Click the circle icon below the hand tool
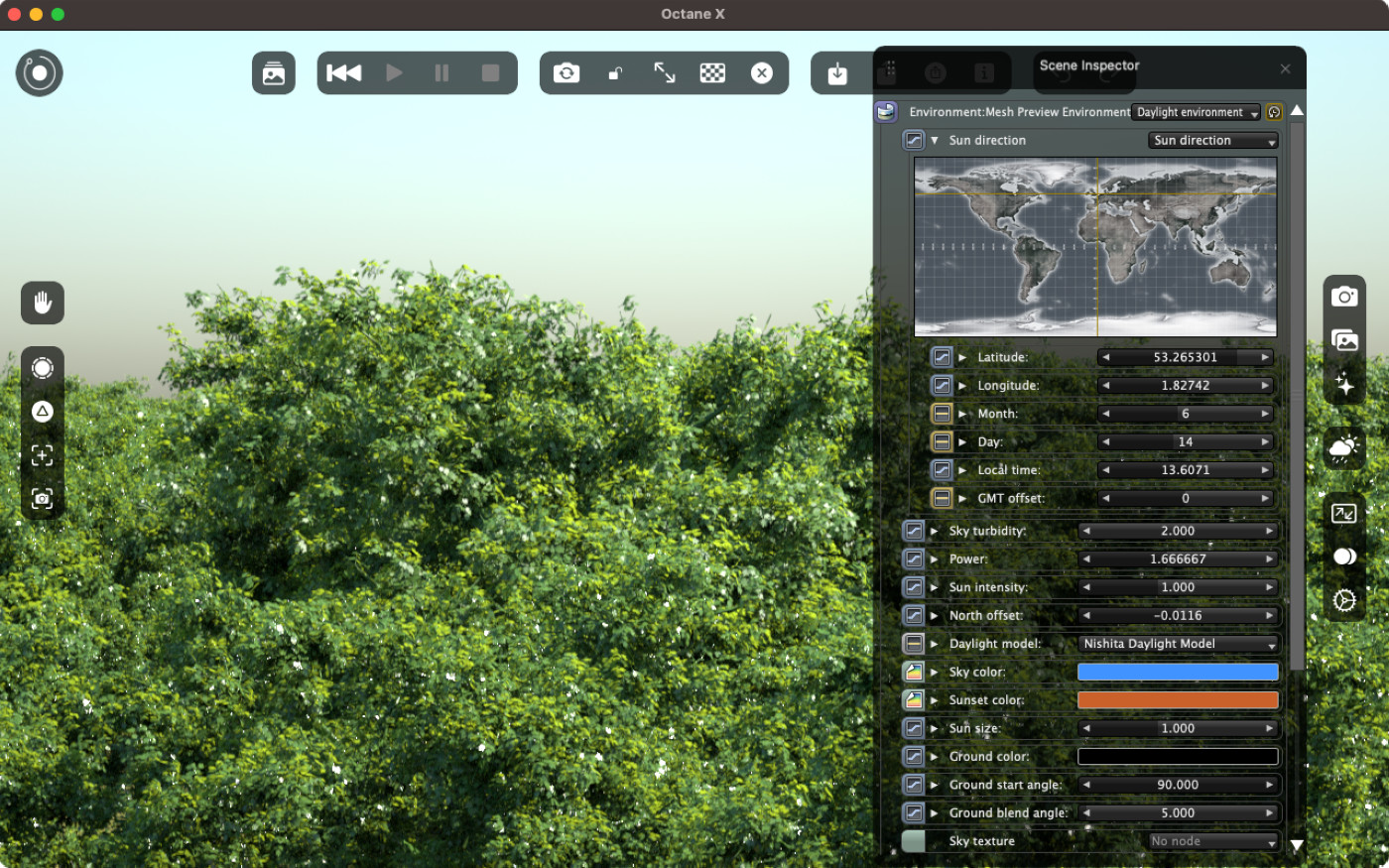 pos(43,368)
